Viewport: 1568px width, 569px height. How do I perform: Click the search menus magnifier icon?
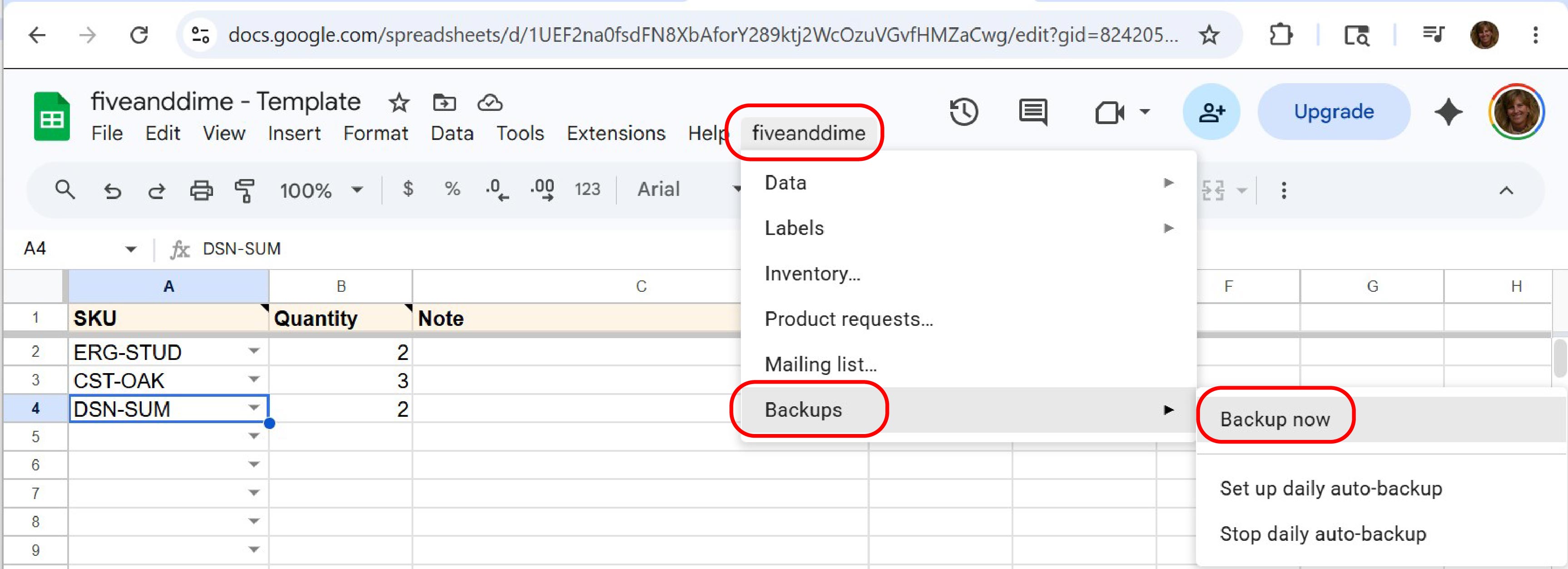pyautogui.click(x=65, y=190)
